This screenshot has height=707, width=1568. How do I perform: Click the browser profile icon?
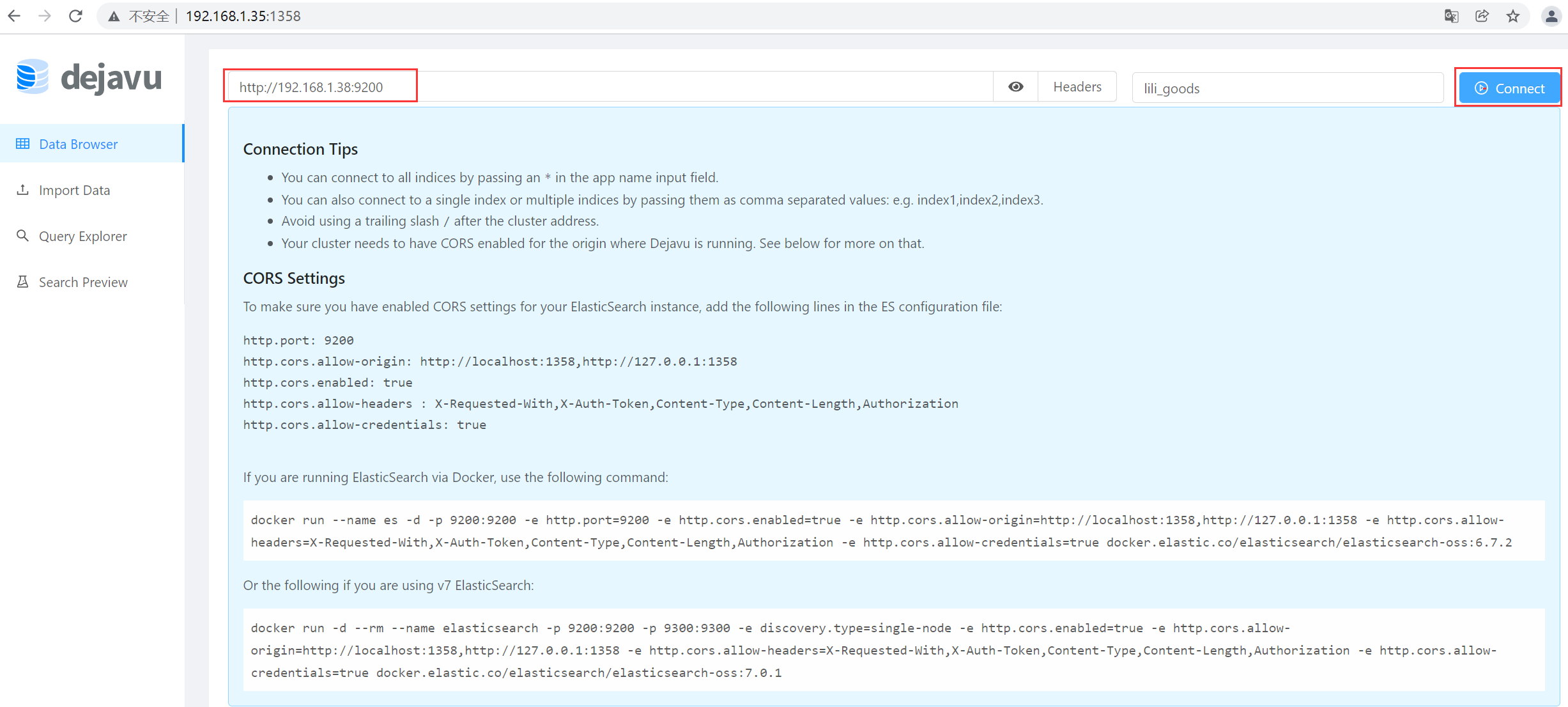[1552, 16]
